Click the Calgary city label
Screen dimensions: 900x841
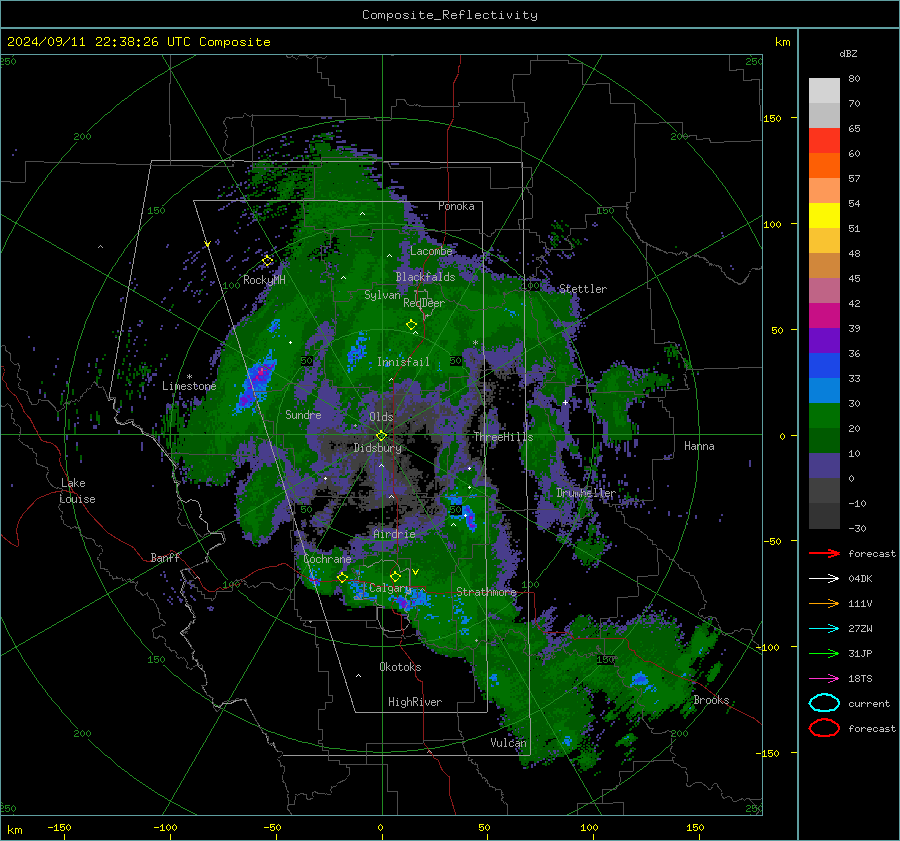pyautogui.click(x=390, y=588)
